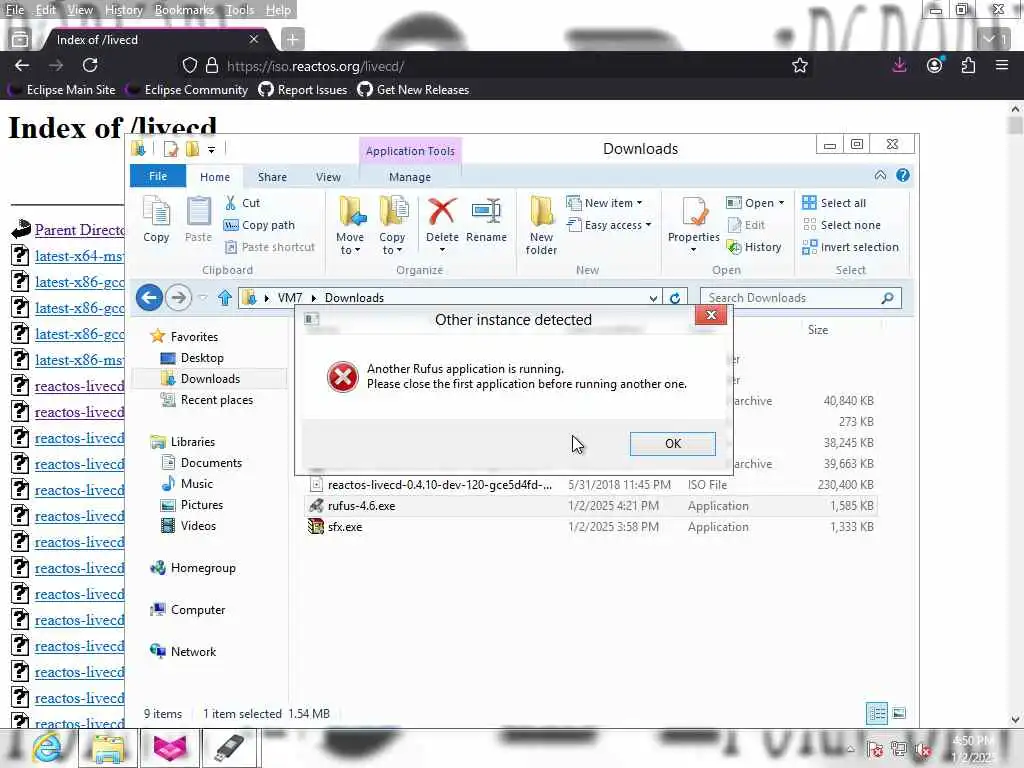This screenshot has height=768, width=1024.
Task: Collapse the Explorer ribbon with the chevron
Action: point(880,175)
